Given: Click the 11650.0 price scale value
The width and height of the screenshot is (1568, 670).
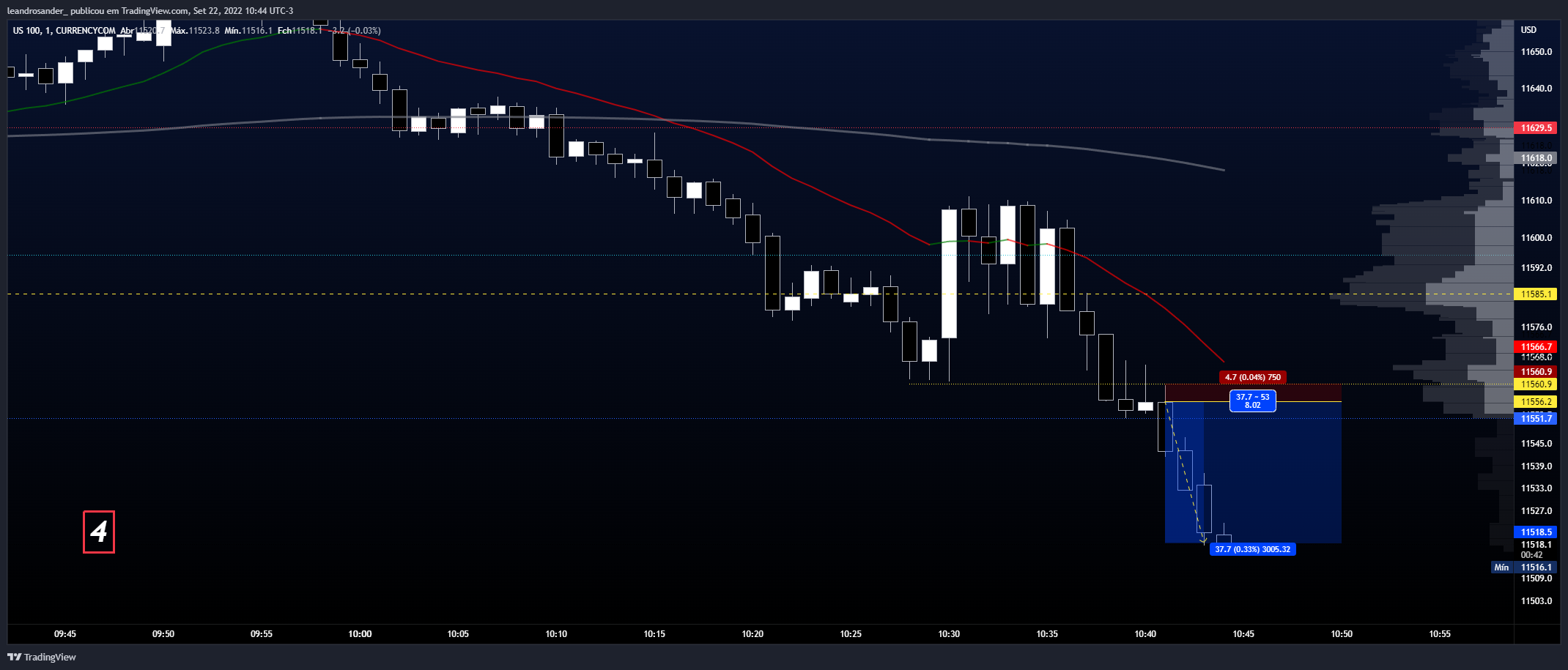Looking at the screenshot, I should point(1536,52).
